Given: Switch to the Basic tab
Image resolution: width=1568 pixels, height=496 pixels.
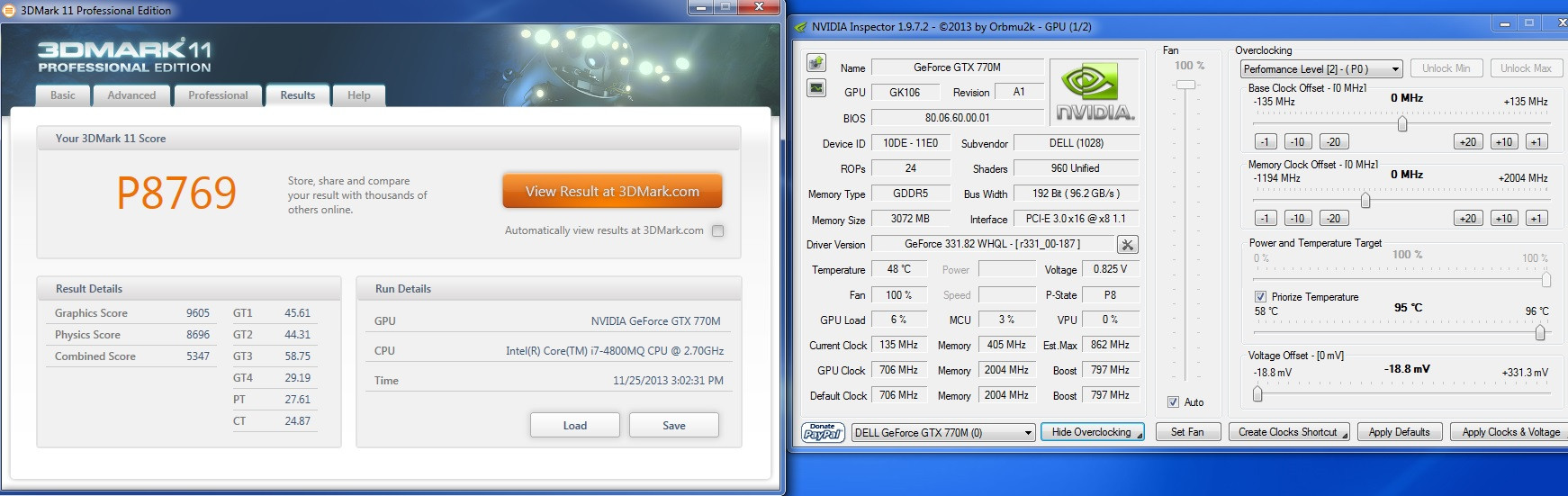Looking at the screenshot, I should [x=63, y=95].
